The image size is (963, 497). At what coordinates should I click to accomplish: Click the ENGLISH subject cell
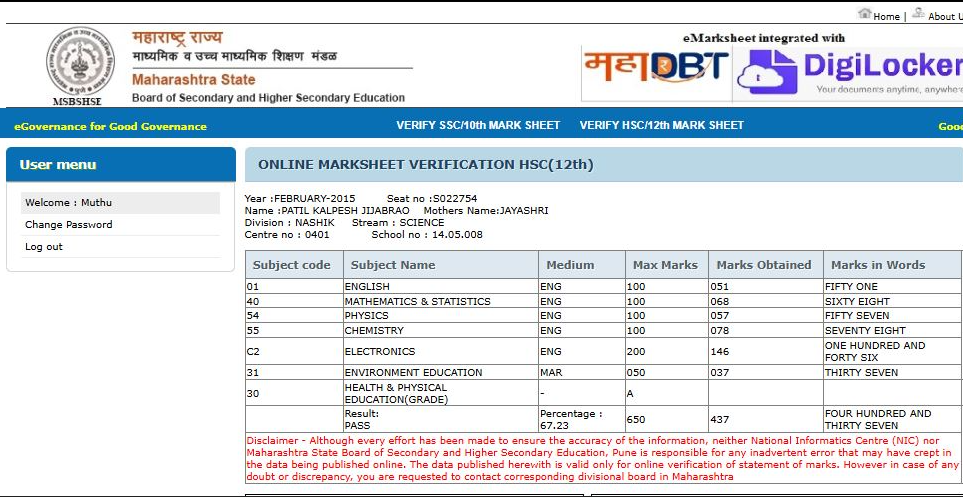pyautogui.click(x=440, y=286)
